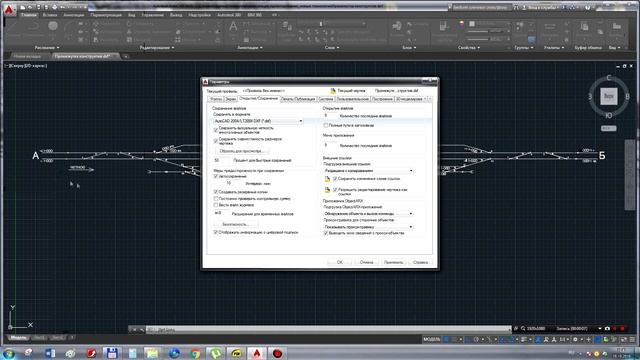Open the Layer Properties icon in the ribbon
Viewport: 640px width, 360px height.
coord(287,27)
